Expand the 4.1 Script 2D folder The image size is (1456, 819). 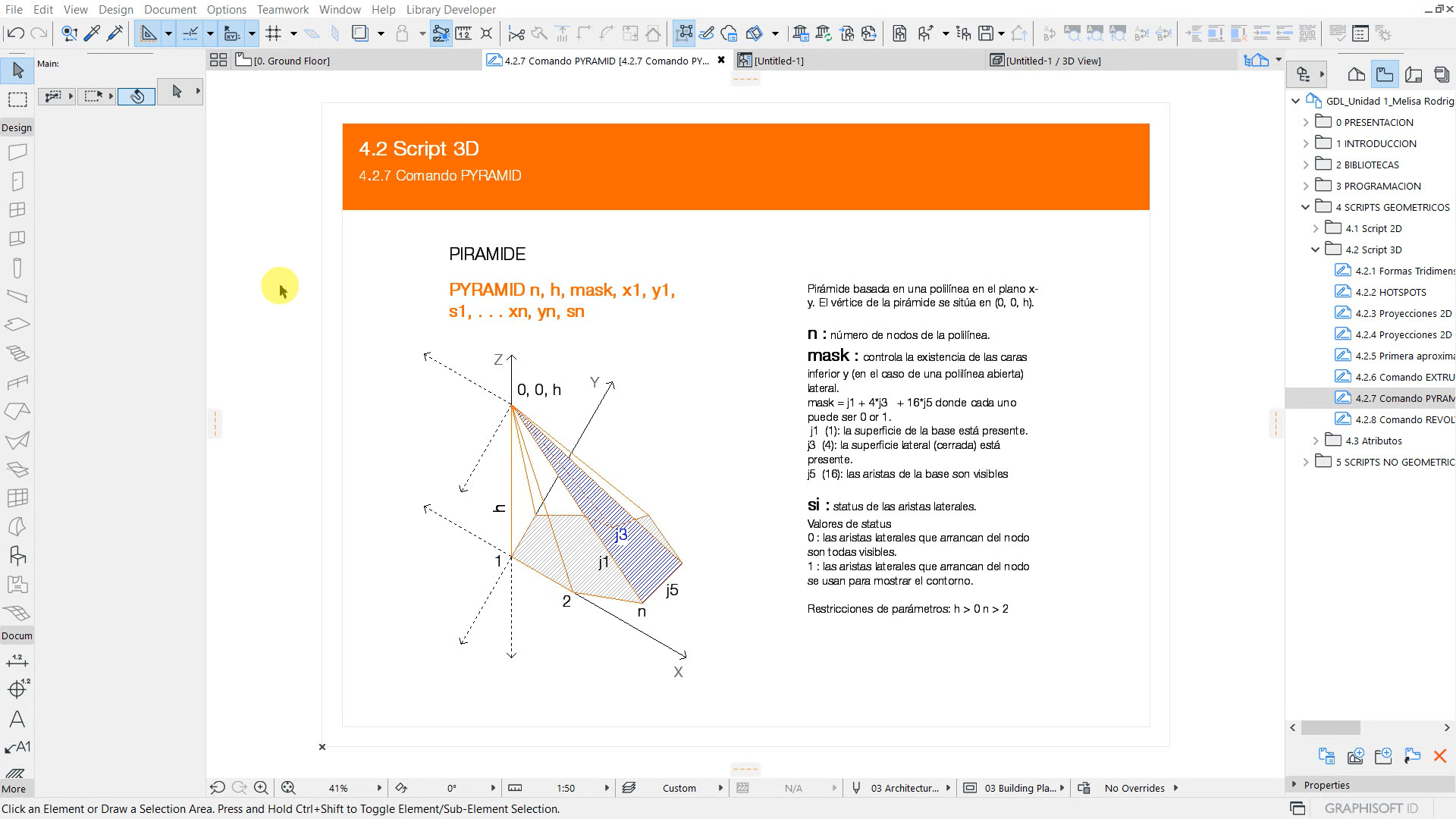1316,228
